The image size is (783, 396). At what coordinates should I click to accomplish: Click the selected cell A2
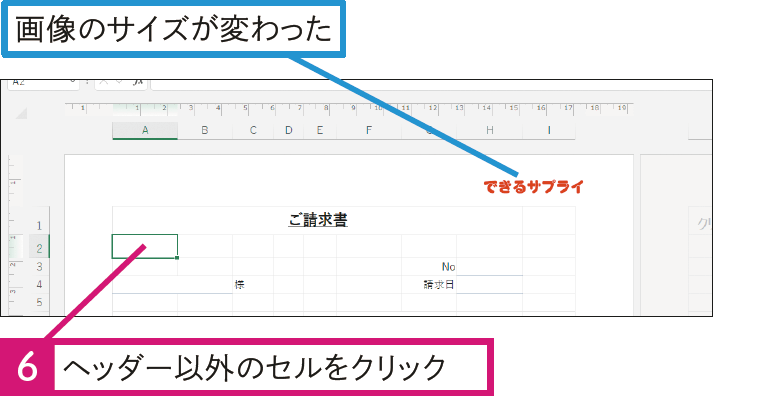tap(145, 246)
